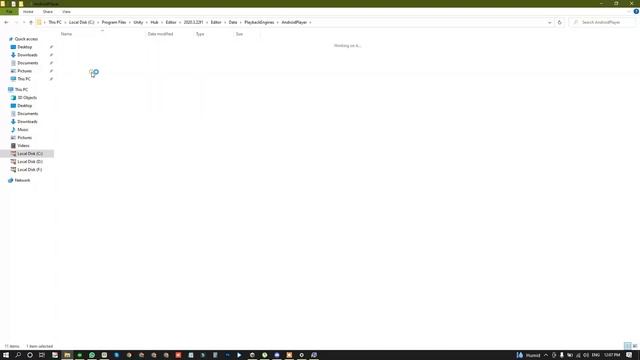Jump to Data in the breadcrumb

coord(233,22)
